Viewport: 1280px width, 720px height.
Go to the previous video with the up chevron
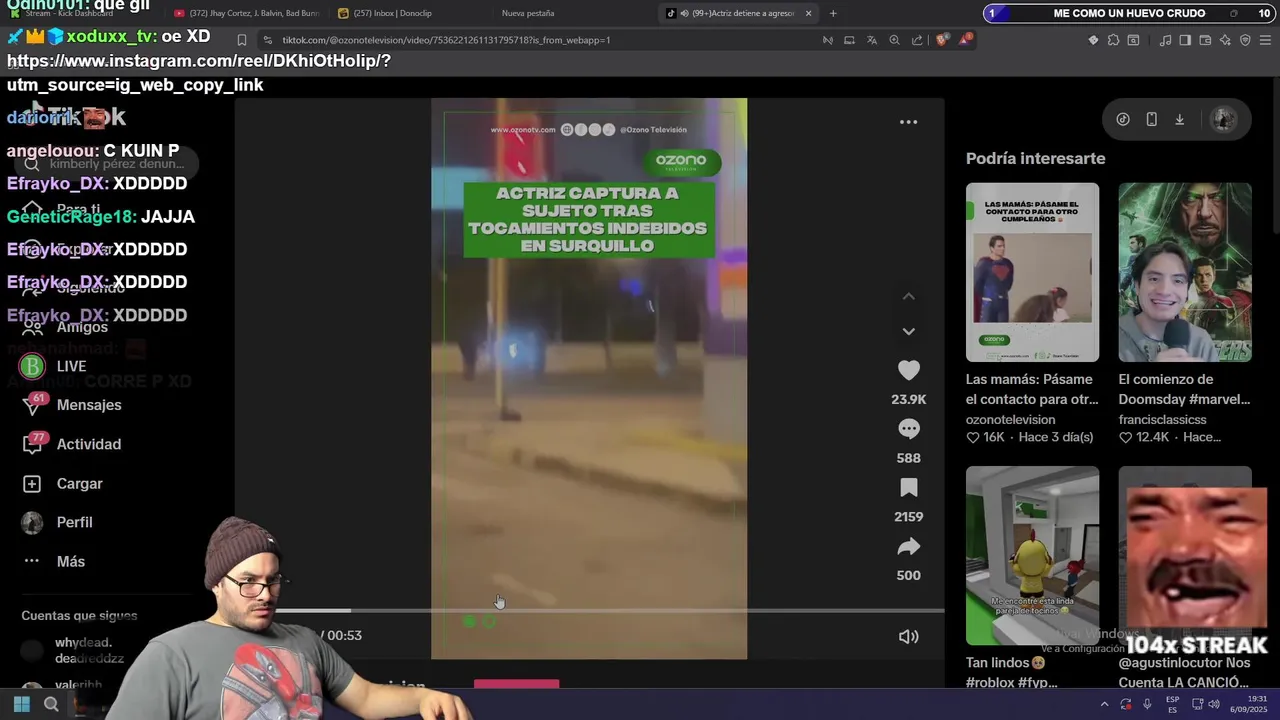(x=908, y=297)
